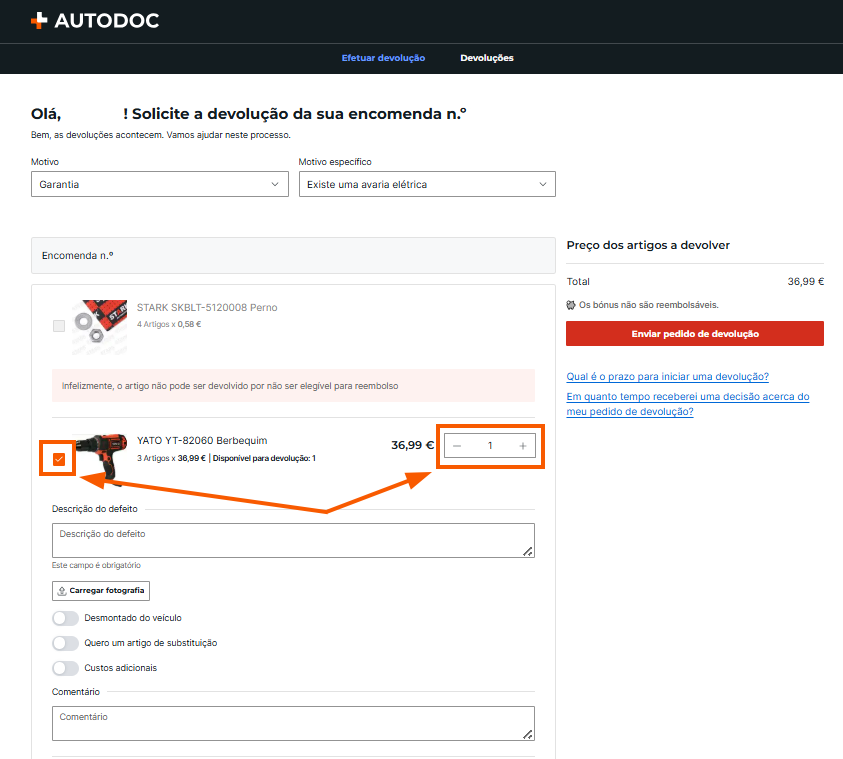The image size is (843, 759).
Task: Enable Quero um artigo de substituição
Action: point(66,643)
